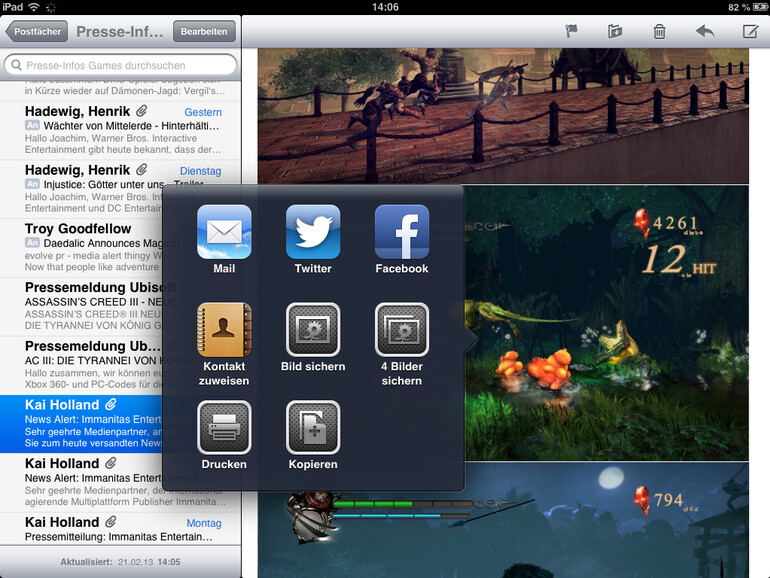Tap the reply arrow icon

(x=705, y=31)
